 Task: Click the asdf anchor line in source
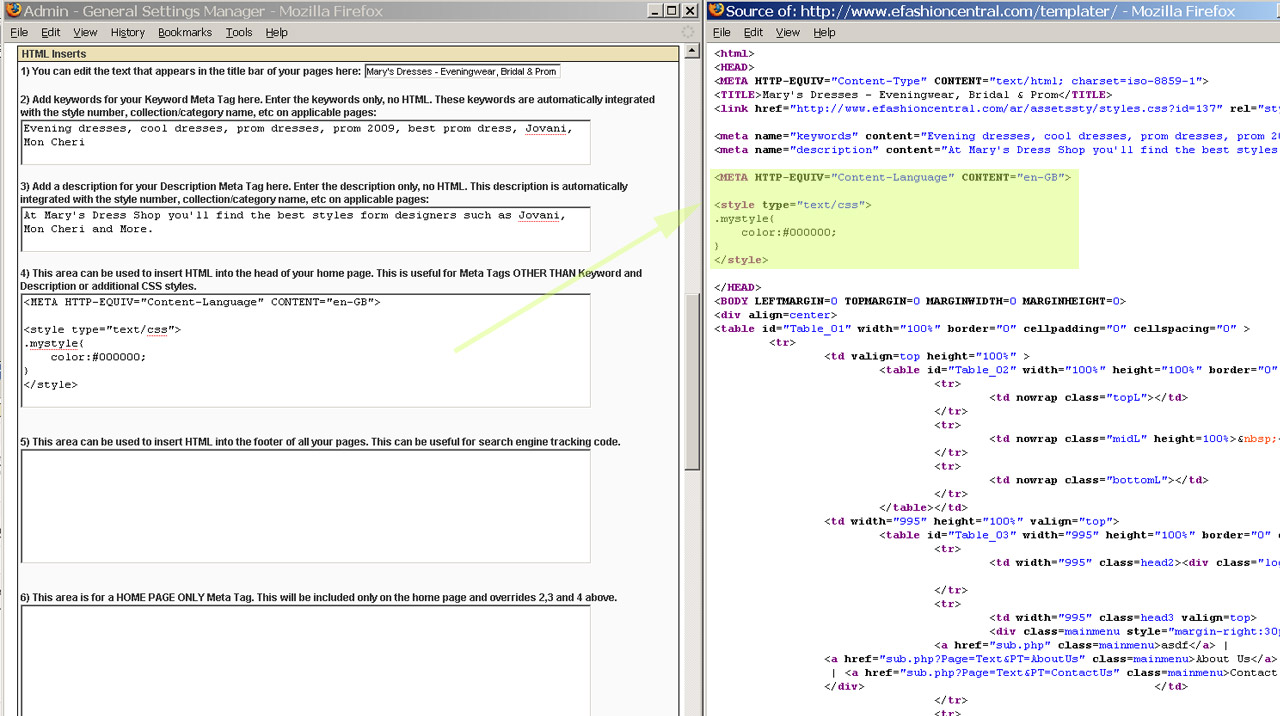tap(1081, 645)
